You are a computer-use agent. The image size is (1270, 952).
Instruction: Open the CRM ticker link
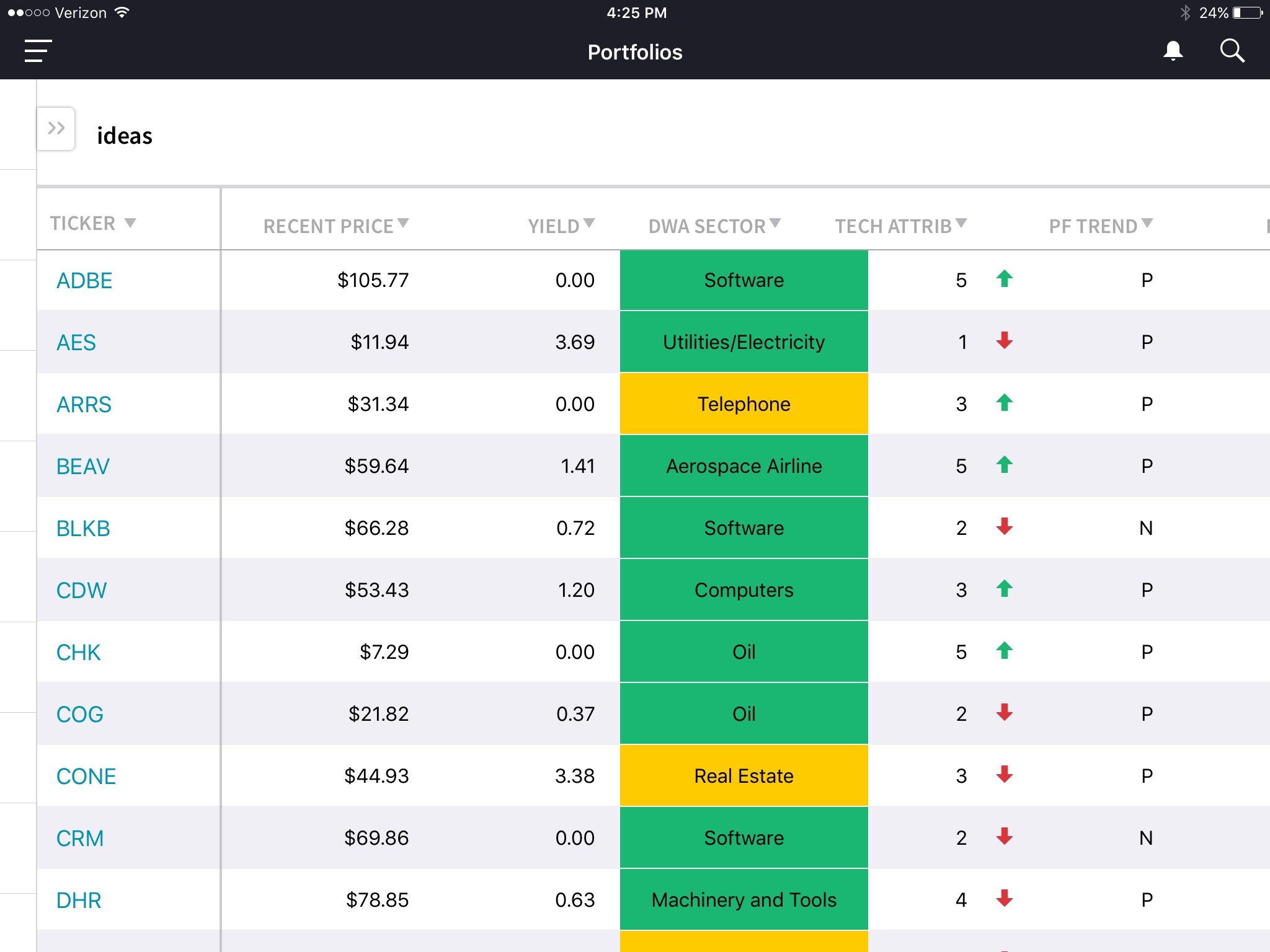80,838
